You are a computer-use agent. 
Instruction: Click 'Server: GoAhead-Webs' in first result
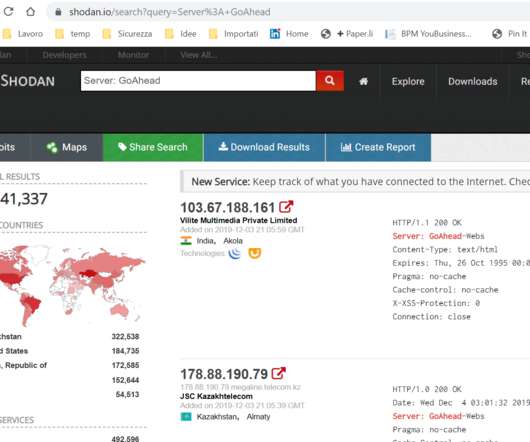438,236
